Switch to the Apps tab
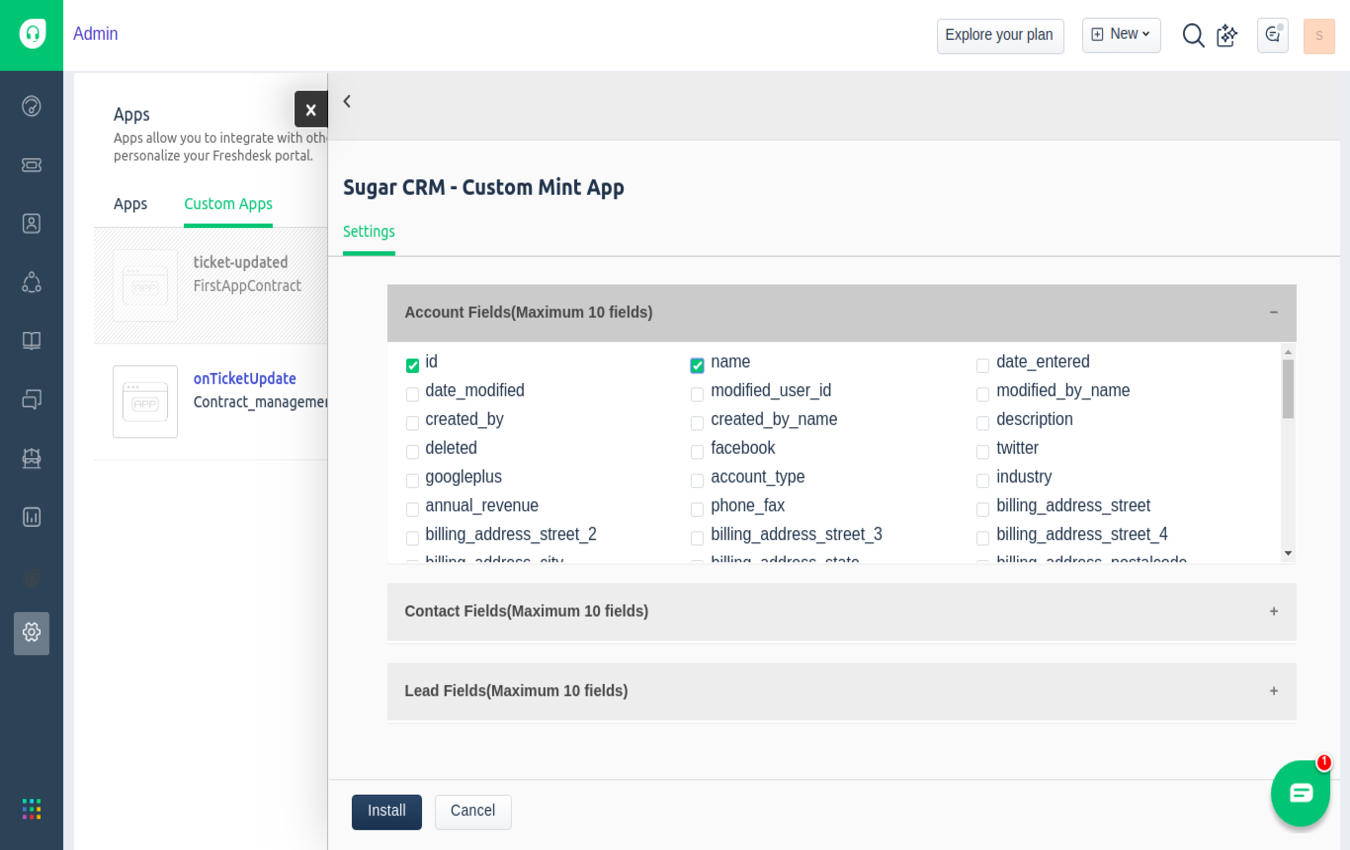 130,204
